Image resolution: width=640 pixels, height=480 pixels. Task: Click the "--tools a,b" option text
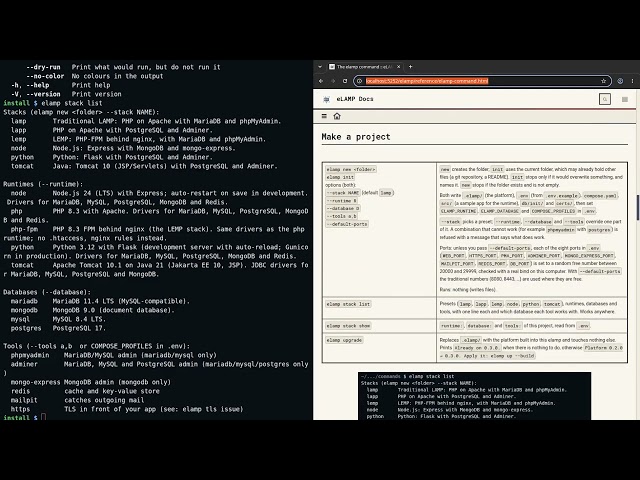342,216
